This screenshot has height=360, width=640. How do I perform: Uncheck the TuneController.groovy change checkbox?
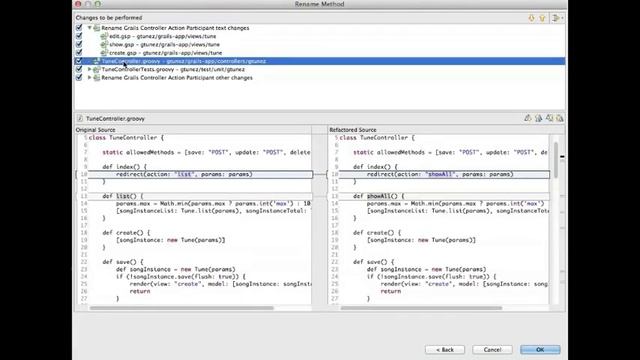click(79, 61)
